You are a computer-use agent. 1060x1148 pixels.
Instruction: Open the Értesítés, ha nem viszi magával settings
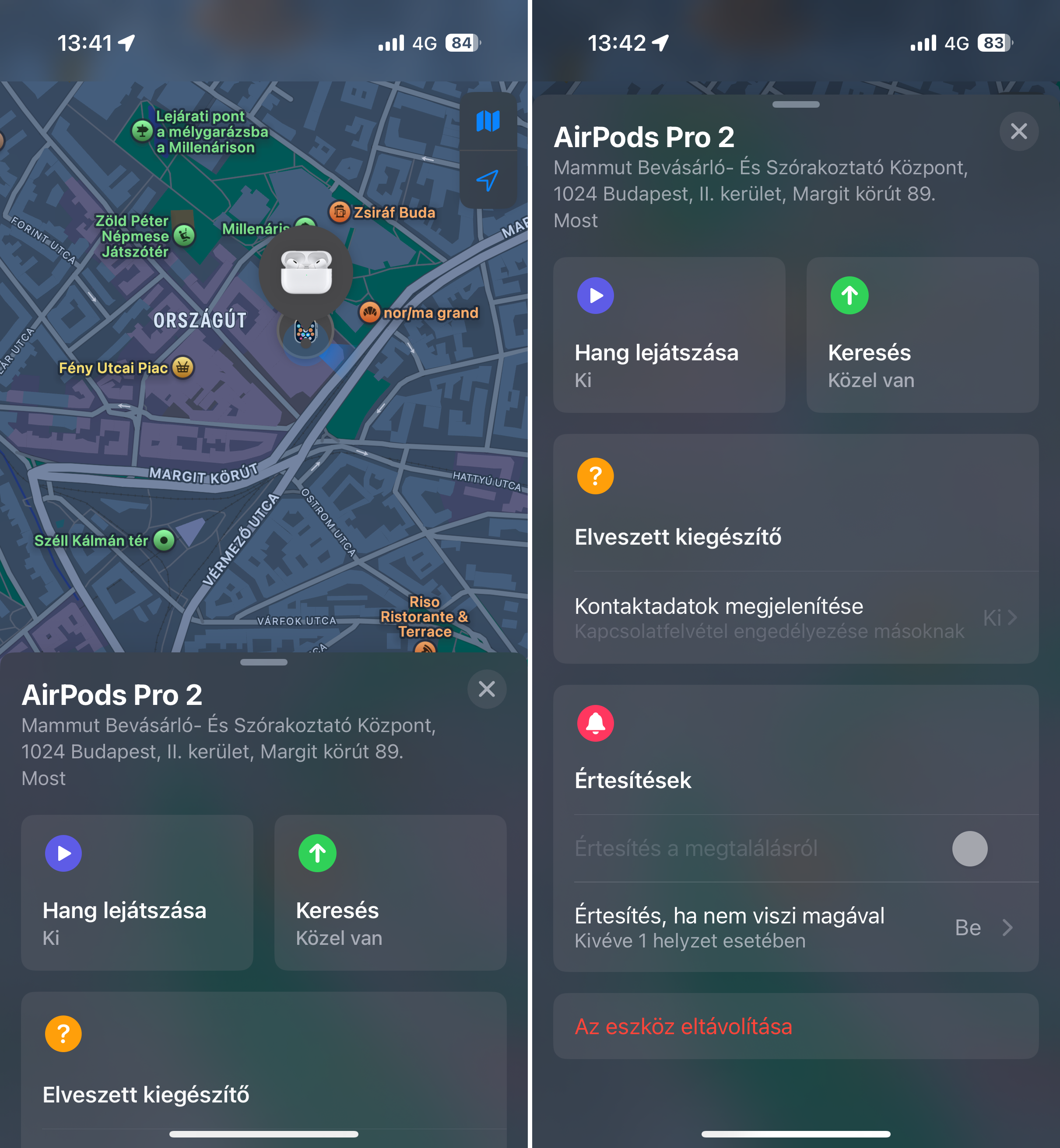tap(796, 927)
